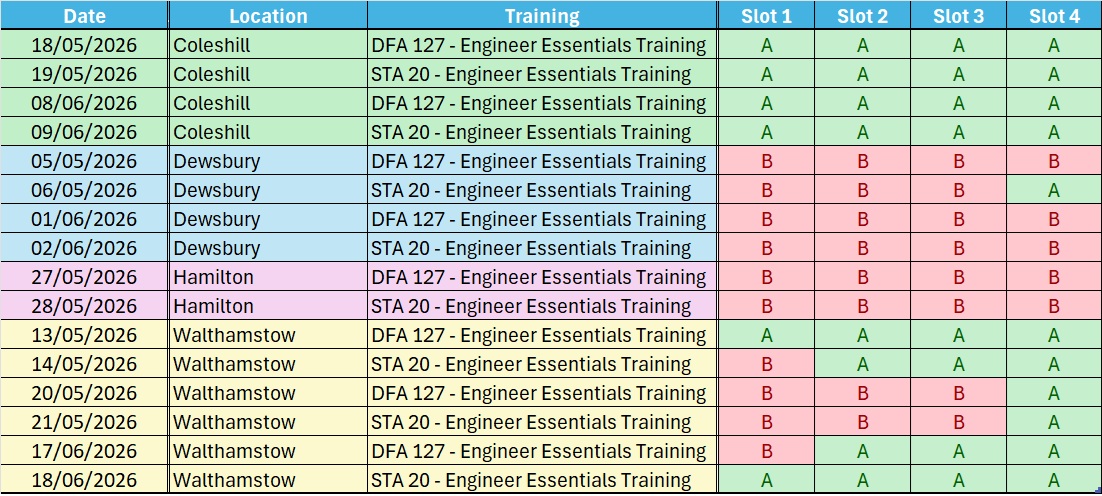The width and height of the screenshot is (1102, 496).
Task: Select the Slot 1 column header
Action: pos(766,16)
